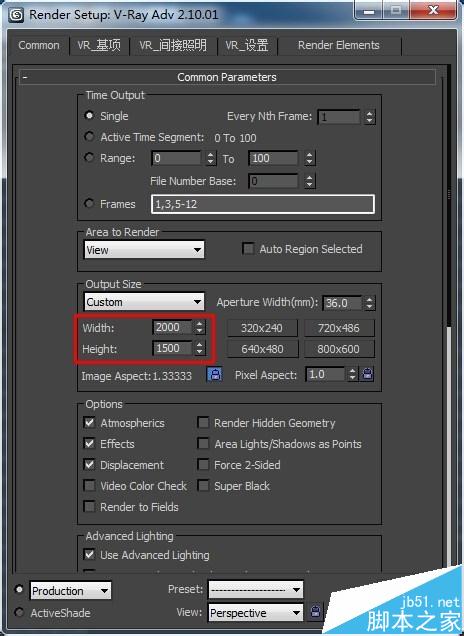Select the Frames radio button
Screen dimensions: 464x636
pyautogui.click(x=89, y=203)
